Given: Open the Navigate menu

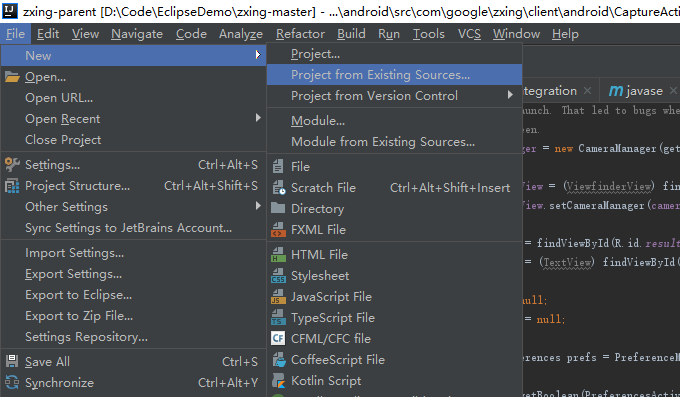Looking at the screenshot, I should click(x=137, y=34).
